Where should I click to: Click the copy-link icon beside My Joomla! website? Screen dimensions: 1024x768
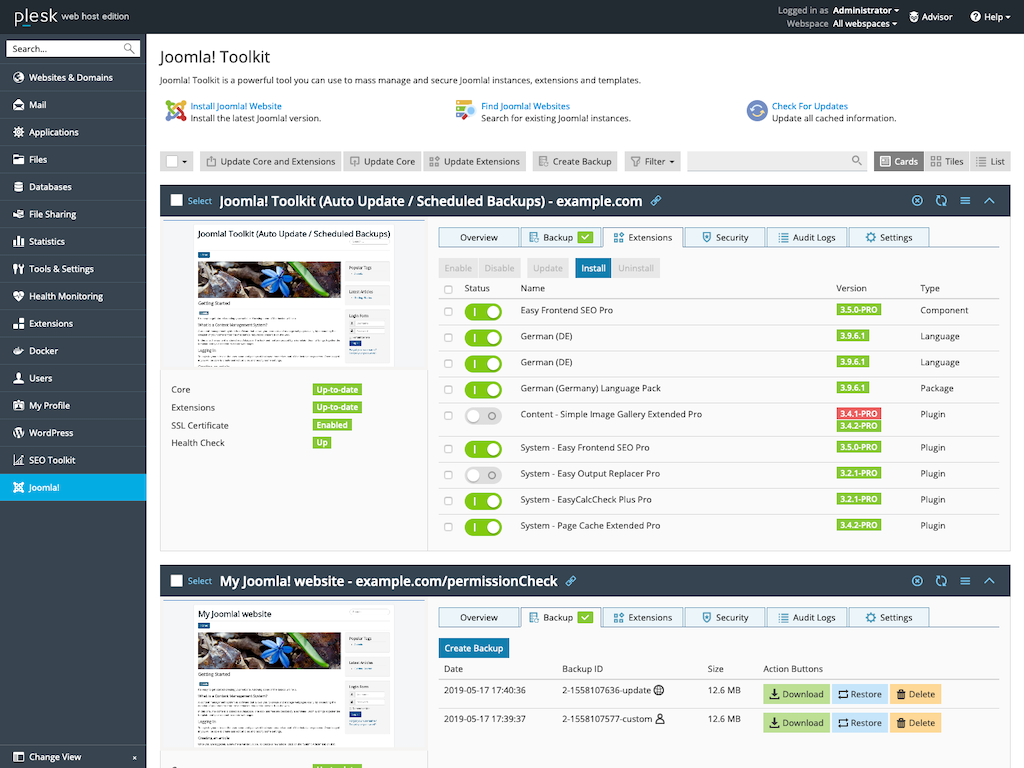571,580
